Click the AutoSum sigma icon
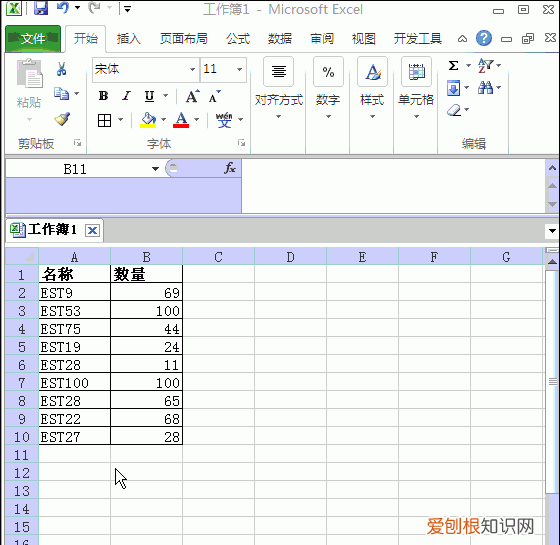 pyautogui.click(x=454, y=65)
